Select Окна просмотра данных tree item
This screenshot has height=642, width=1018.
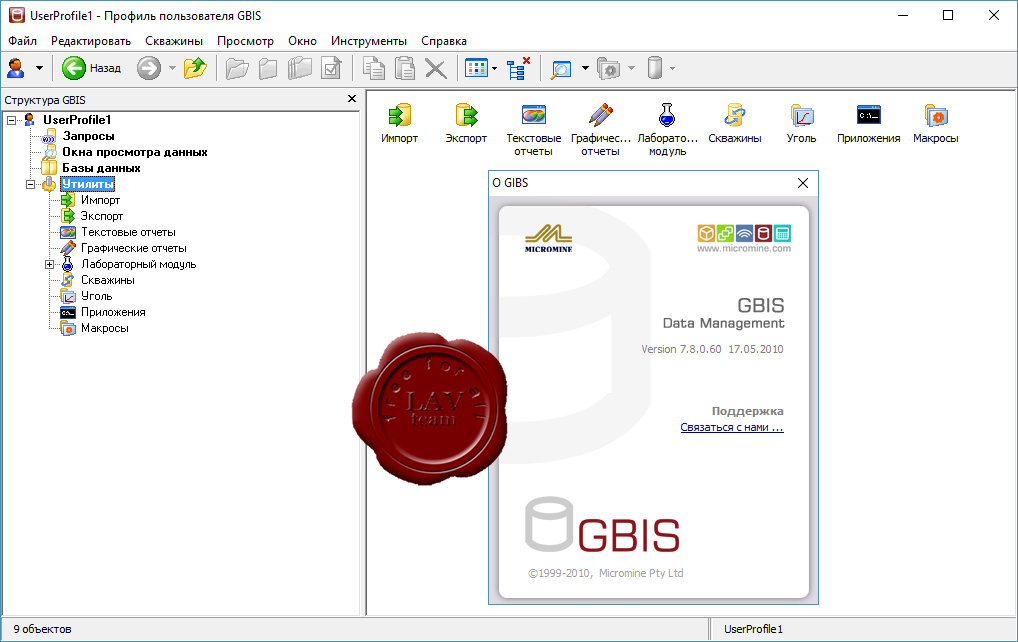tap(134, 152)
